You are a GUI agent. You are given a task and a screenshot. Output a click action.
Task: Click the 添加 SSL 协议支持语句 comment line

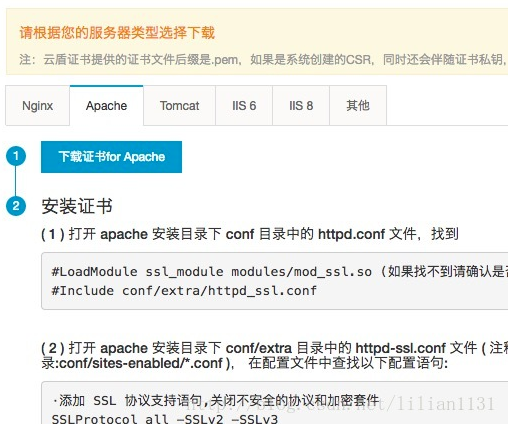216,400
